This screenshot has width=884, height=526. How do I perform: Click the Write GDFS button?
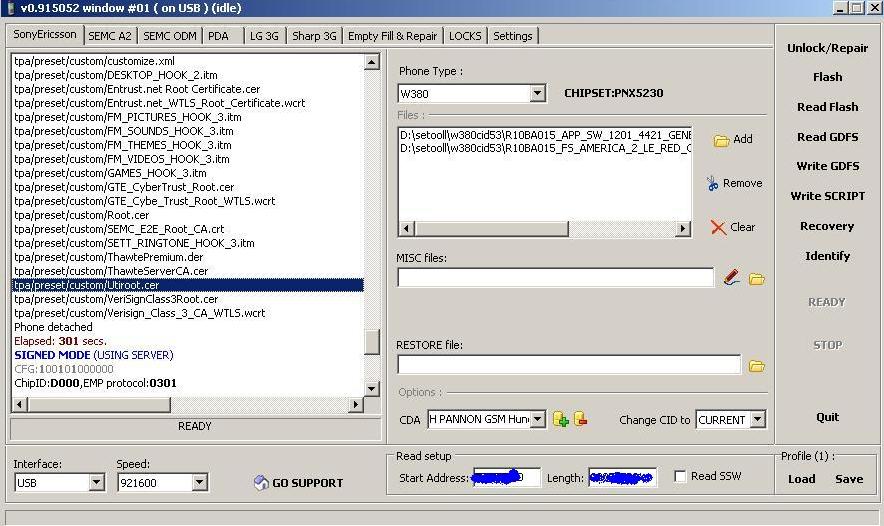pos(827,166)
